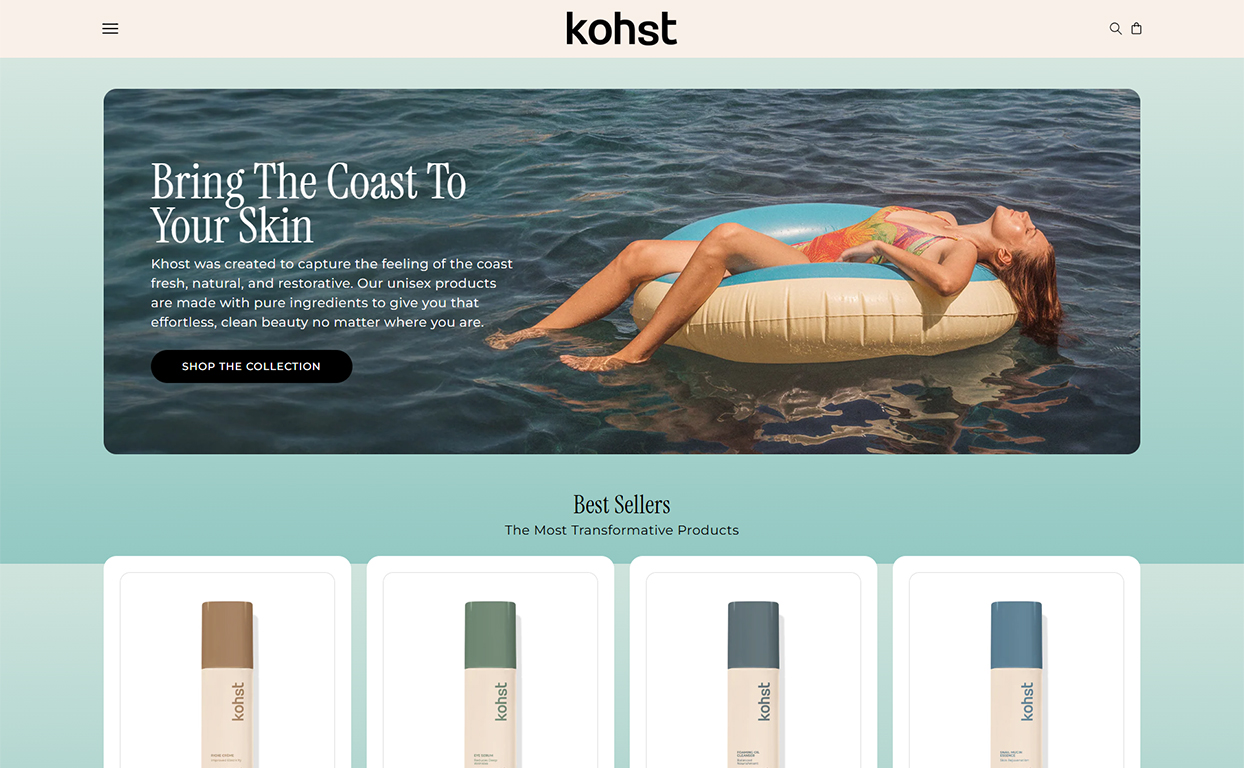
Task: Click kohst label on green-capped bottle
Action: click(x=501, y=701)
